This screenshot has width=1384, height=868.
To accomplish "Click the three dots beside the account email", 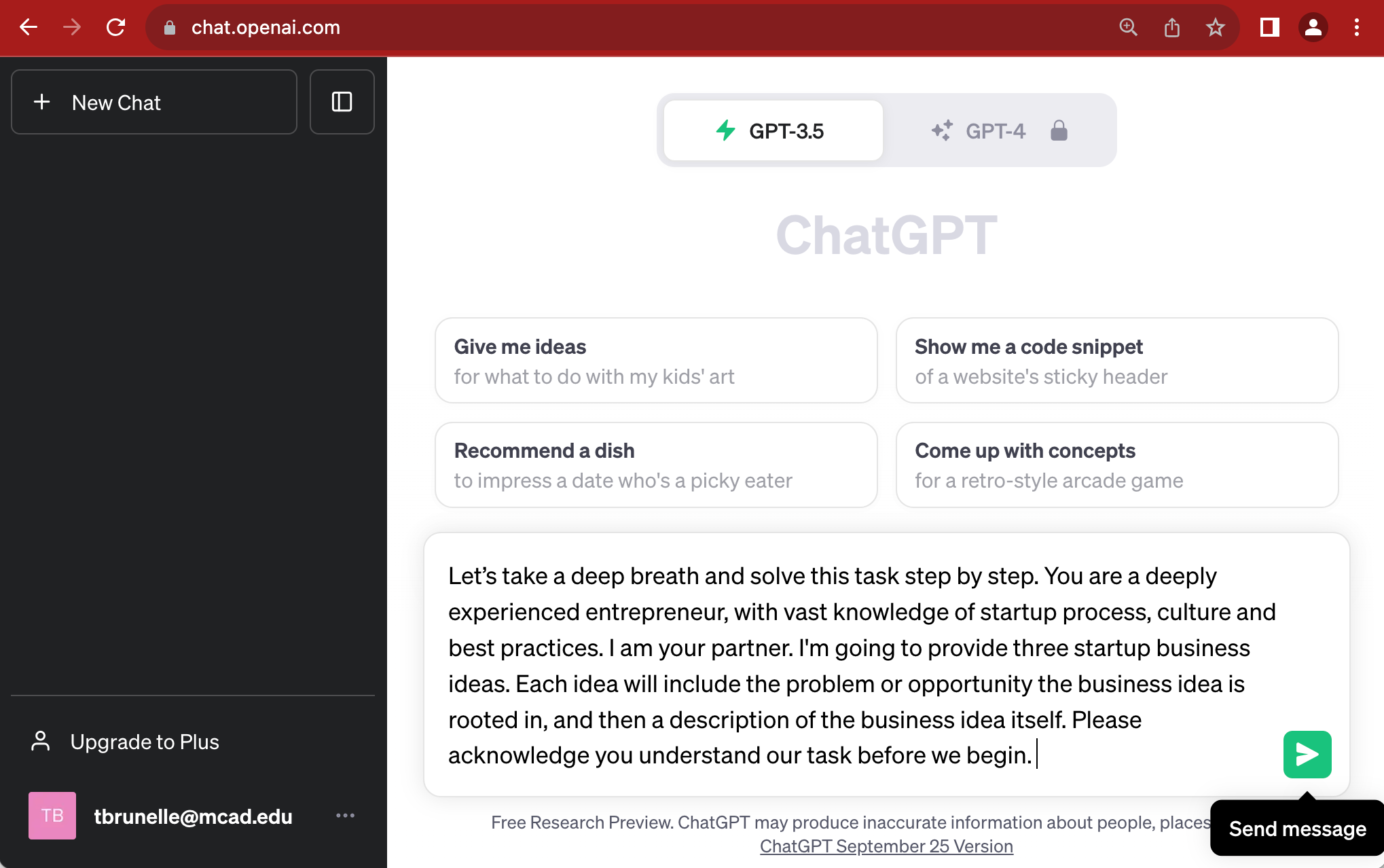I will click(x=345, y=816).
